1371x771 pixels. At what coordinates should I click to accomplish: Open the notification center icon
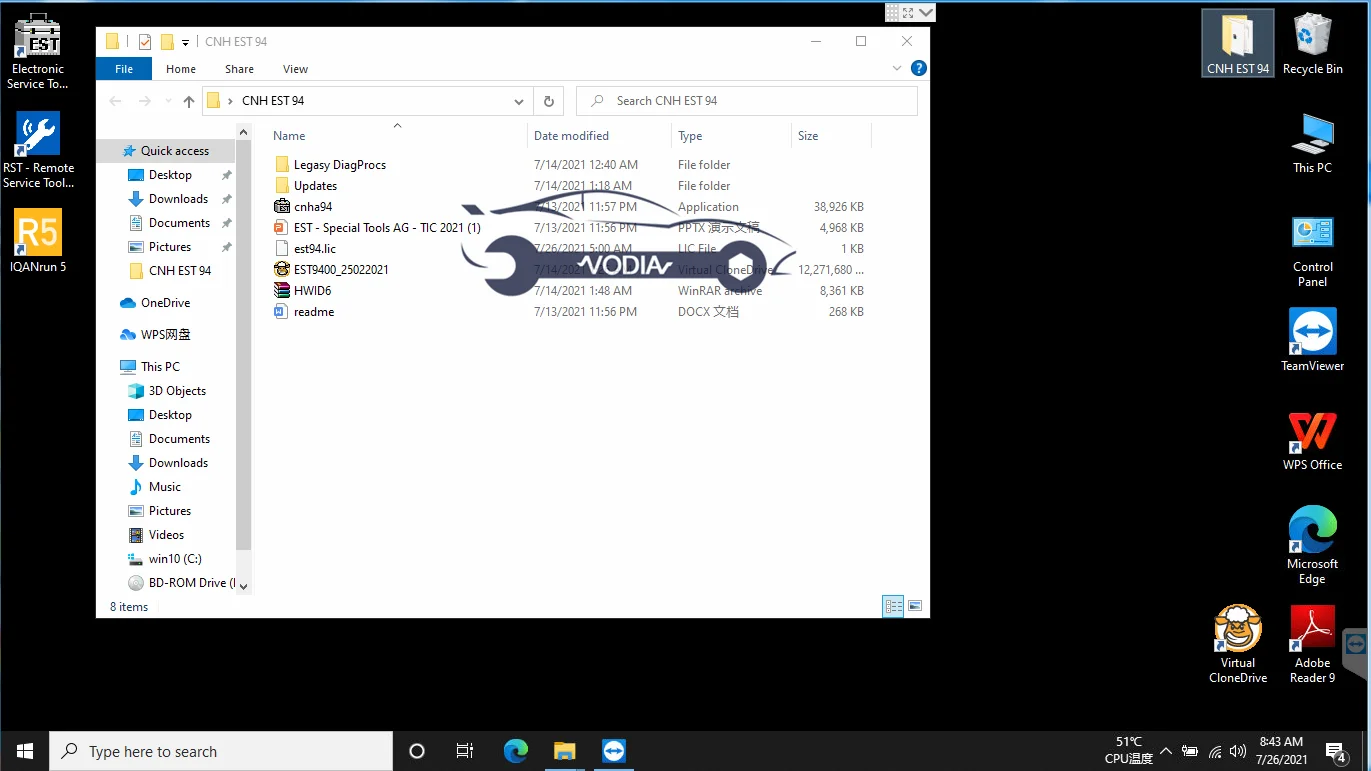point(1335,751)
